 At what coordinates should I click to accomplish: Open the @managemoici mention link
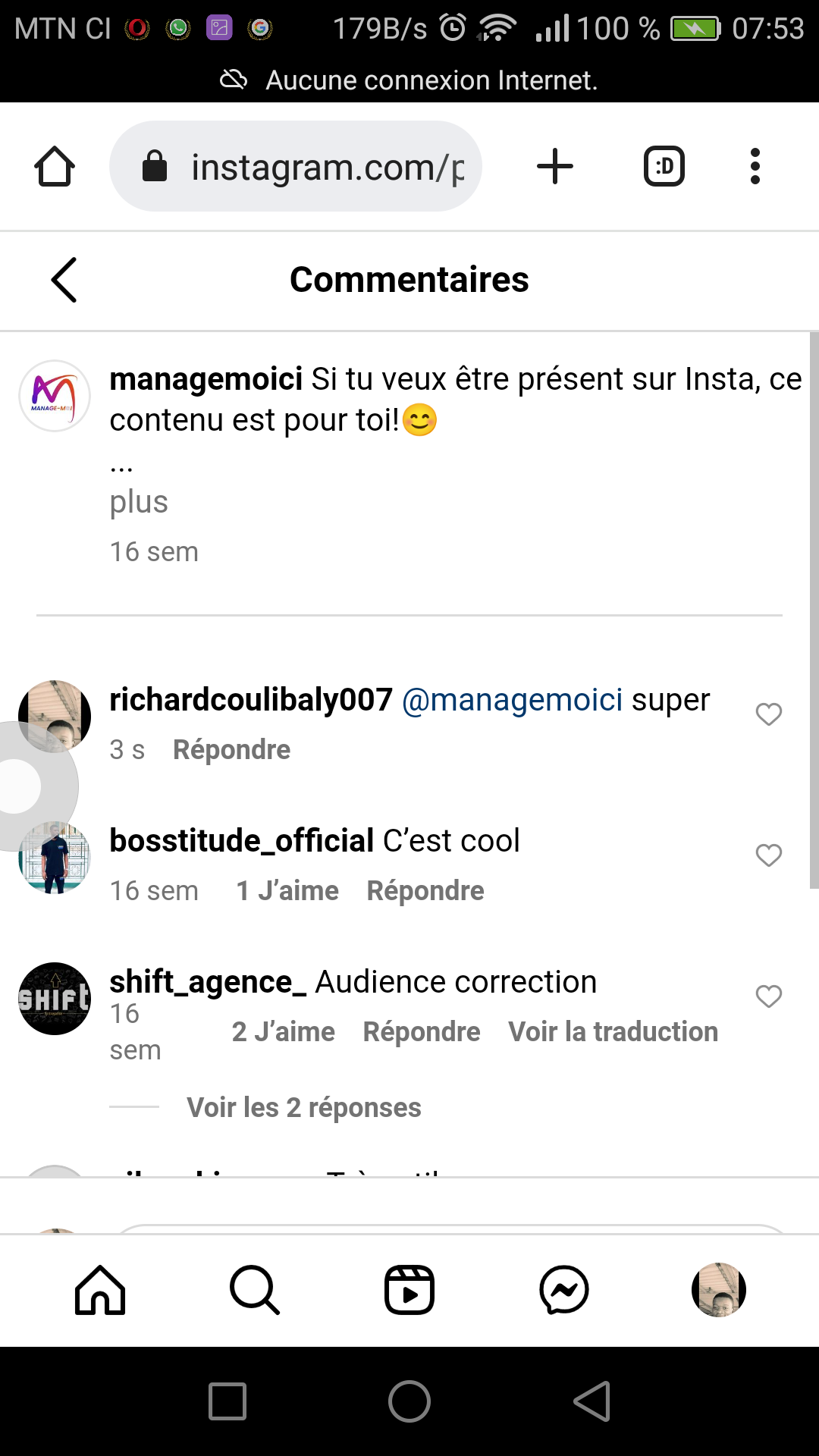pos(512,700)
